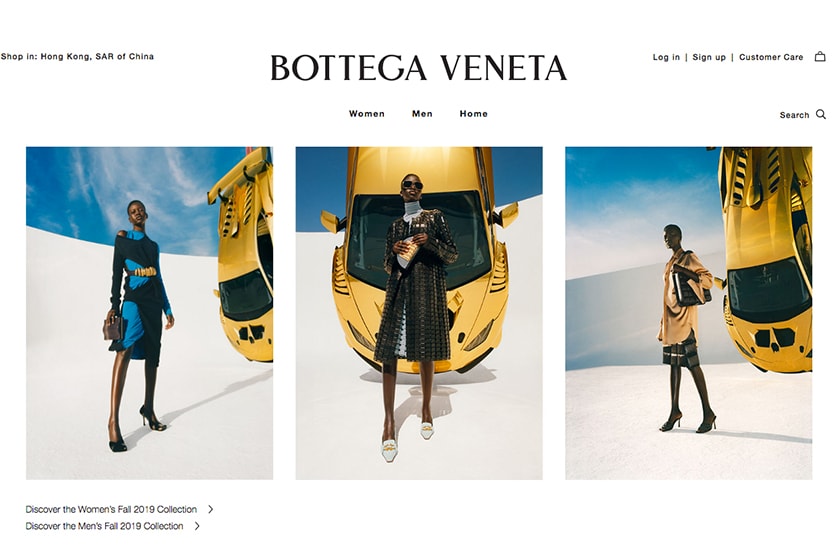
Task: Click arrow next to Women's Fall 2019 Collection
Action: 211,509
